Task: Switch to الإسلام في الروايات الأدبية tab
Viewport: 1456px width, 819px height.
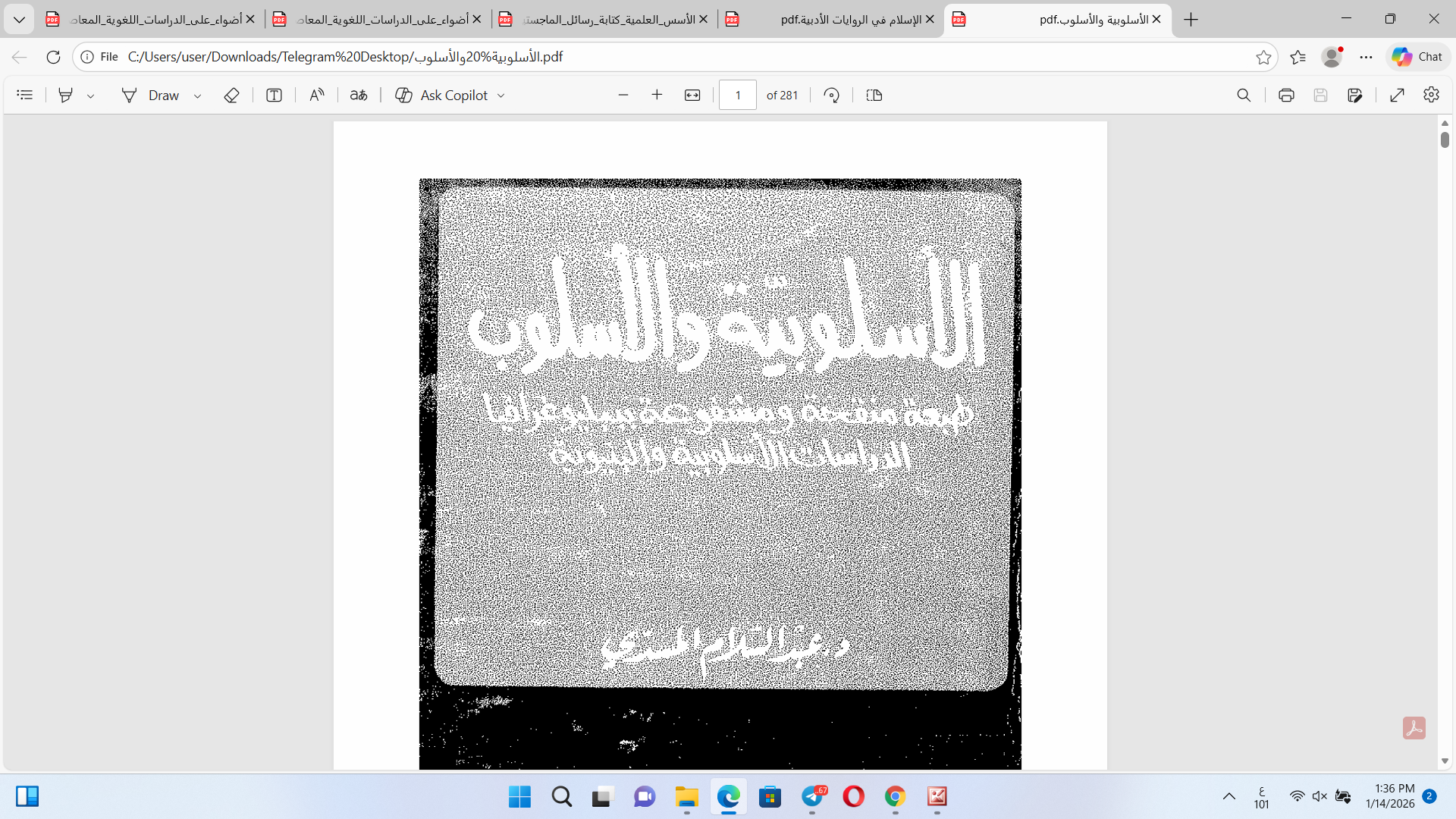Action: [x=830, y=19]
